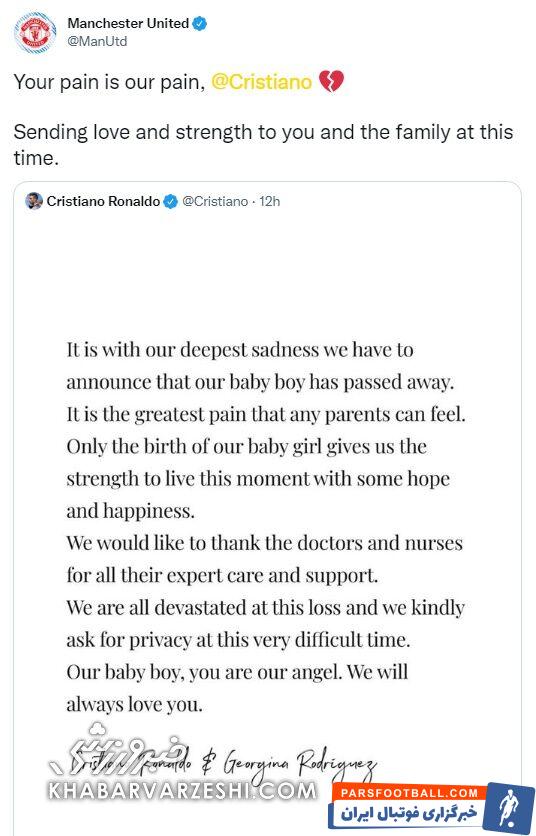The width and height of the screenshot is (536, 836).
Task: Click the orange PARSFOOTBALL.COM banner
Action: [409, 793]
